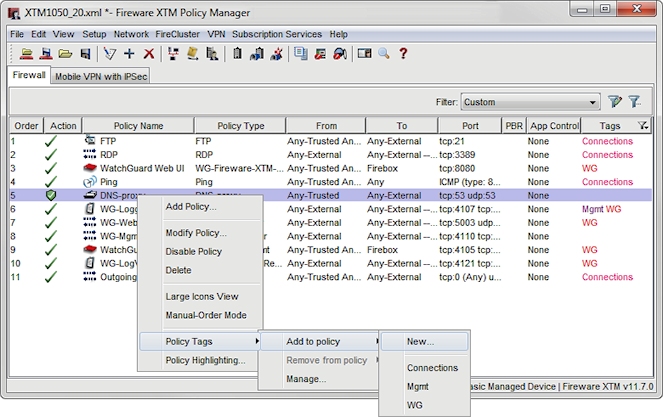Sort by the Order column header
The height and width of the screenshot is (417, 663).
pyautogui.click(x=26, y=126)
